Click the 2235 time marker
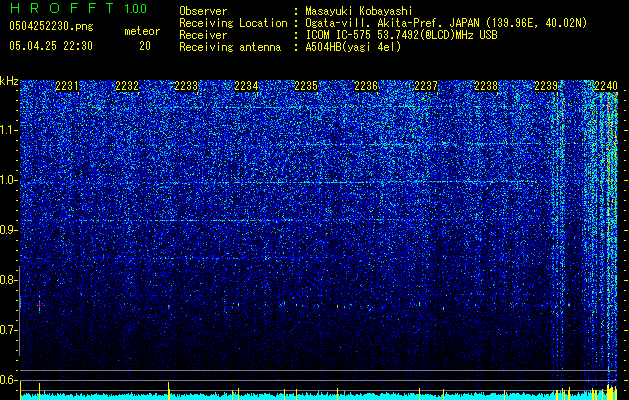This screenshot has height=400, width=629. [x=306, y=86]
